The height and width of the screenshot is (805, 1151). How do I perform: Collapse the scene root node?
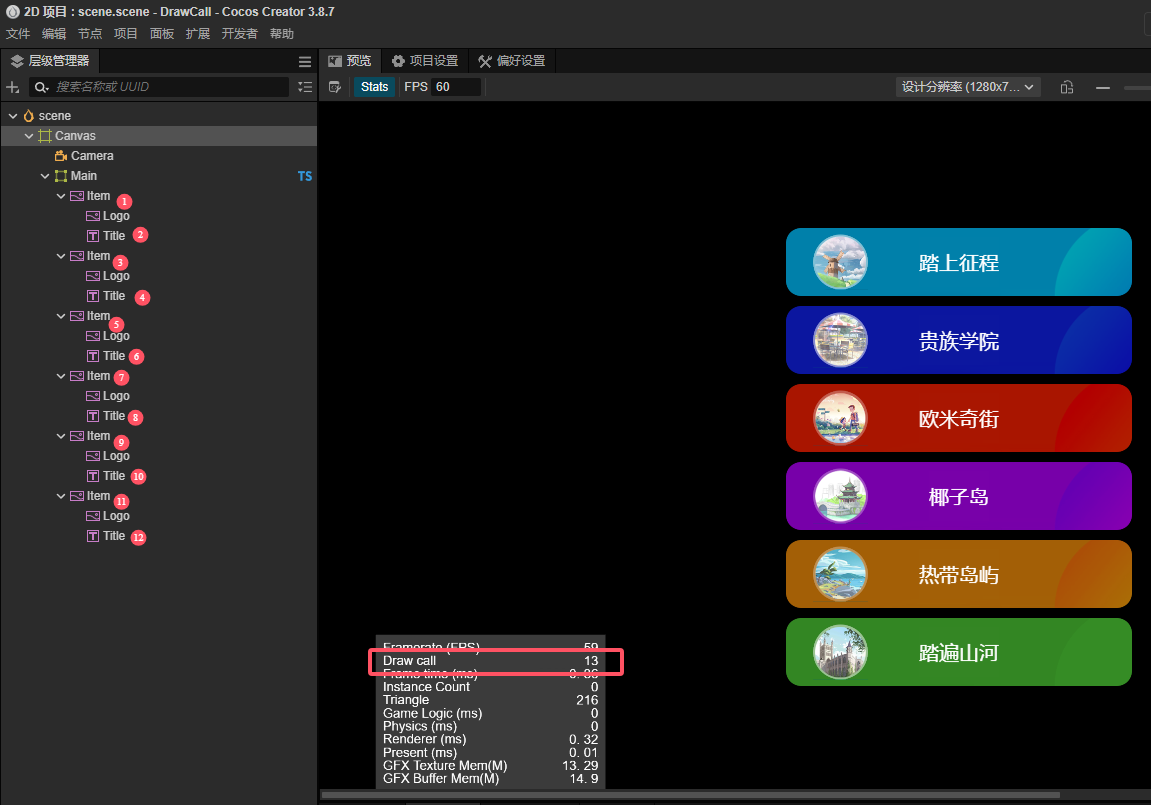click(x=12, y=116)
